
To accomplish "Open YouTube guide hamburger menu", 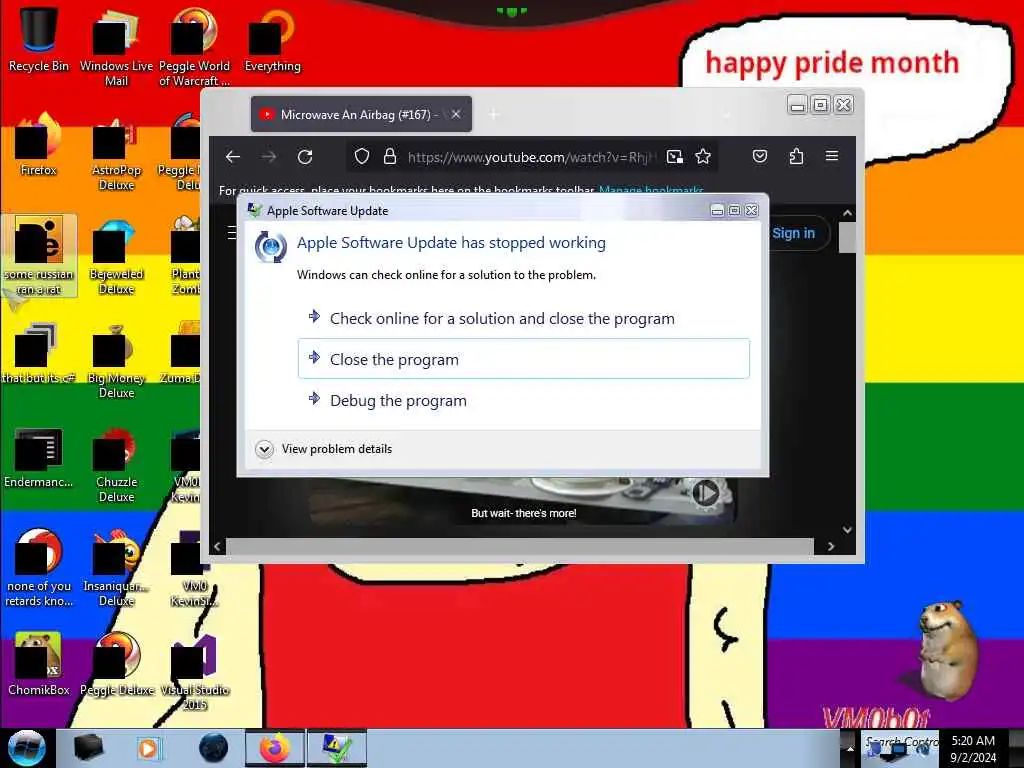I will pyautogui.click(x=231, y=232).
